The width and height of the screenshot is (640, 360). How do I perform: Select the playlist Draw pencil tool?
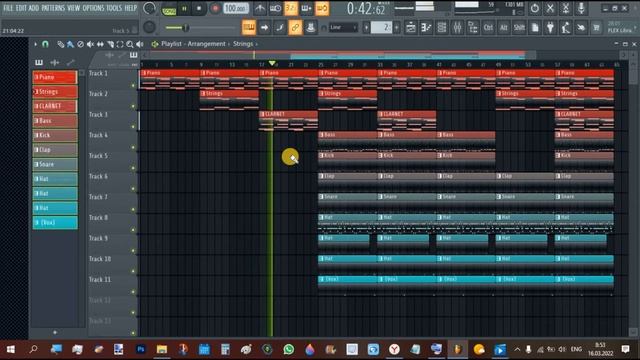coord(60,44)
